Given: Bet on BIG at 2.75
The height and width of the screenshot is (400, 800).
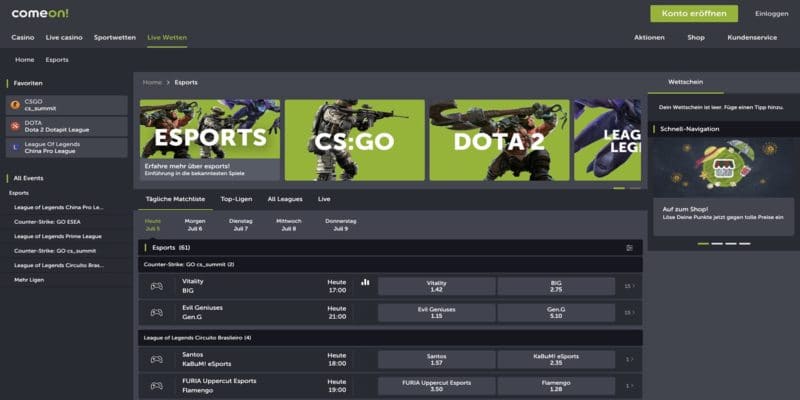Looking at the screenshot, I should pyautogui.click(x=556, y=286).
